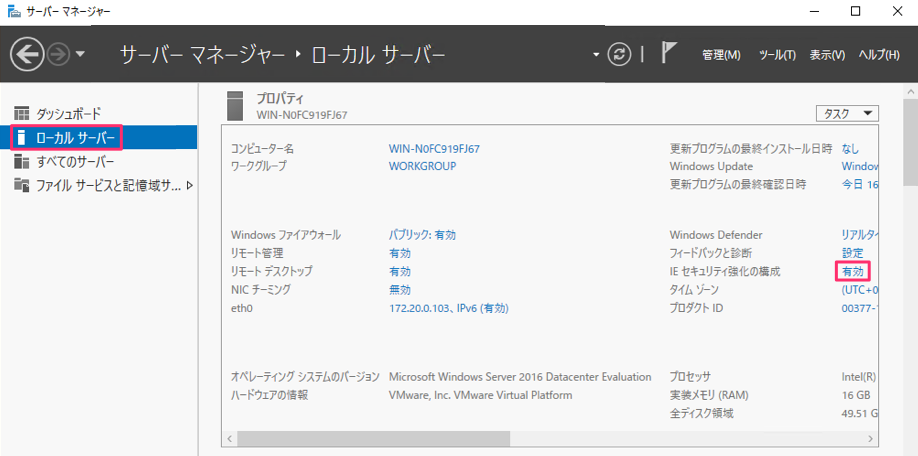The width and height of the screenshot is (918, 456).
Task: Click the Server Manager title bar icon
Action: tap(12, 11)
